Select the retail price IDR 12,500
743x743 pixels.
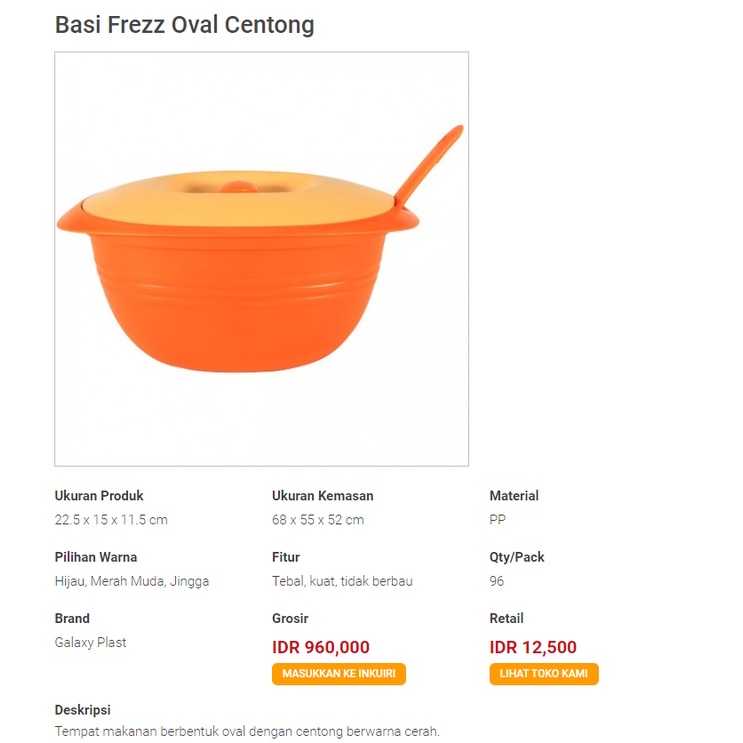[x=533, y=647]
